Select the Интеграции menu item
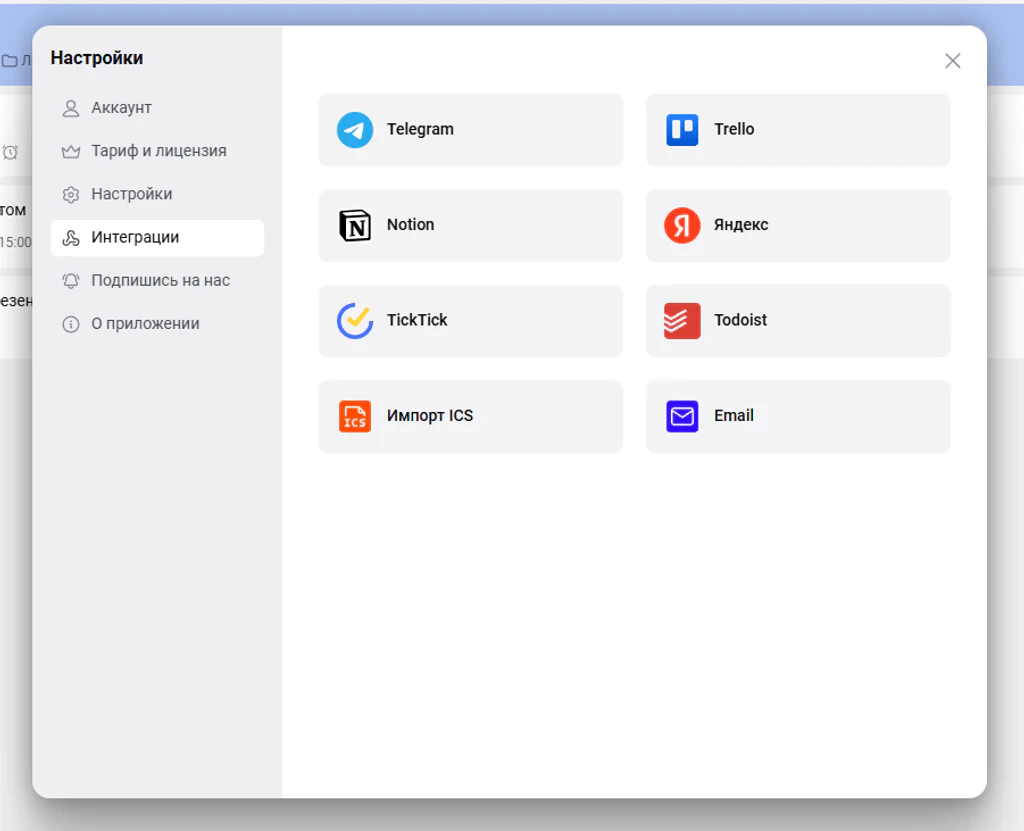The image size is (1024, 831). [x=157, y=238]
